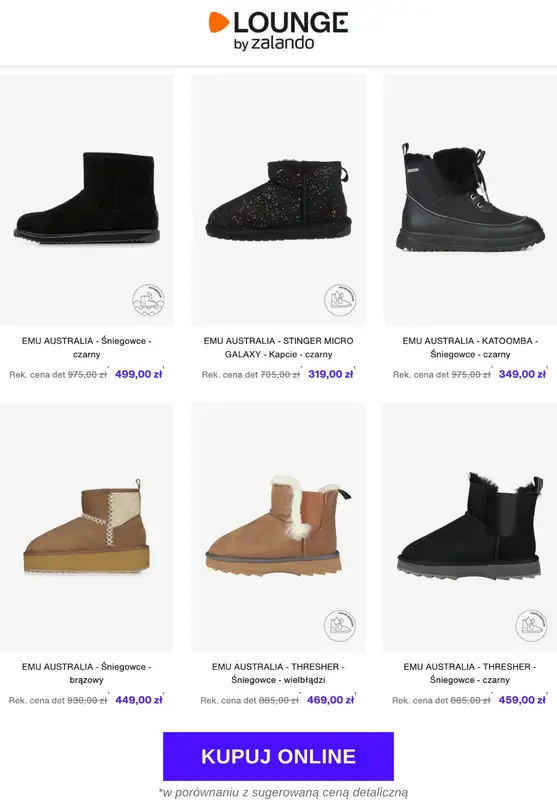The image size is (557, 800).
Task: Open EMU AUSTRALIA Śniegowce brązowy title link
Action: point(87,673)
